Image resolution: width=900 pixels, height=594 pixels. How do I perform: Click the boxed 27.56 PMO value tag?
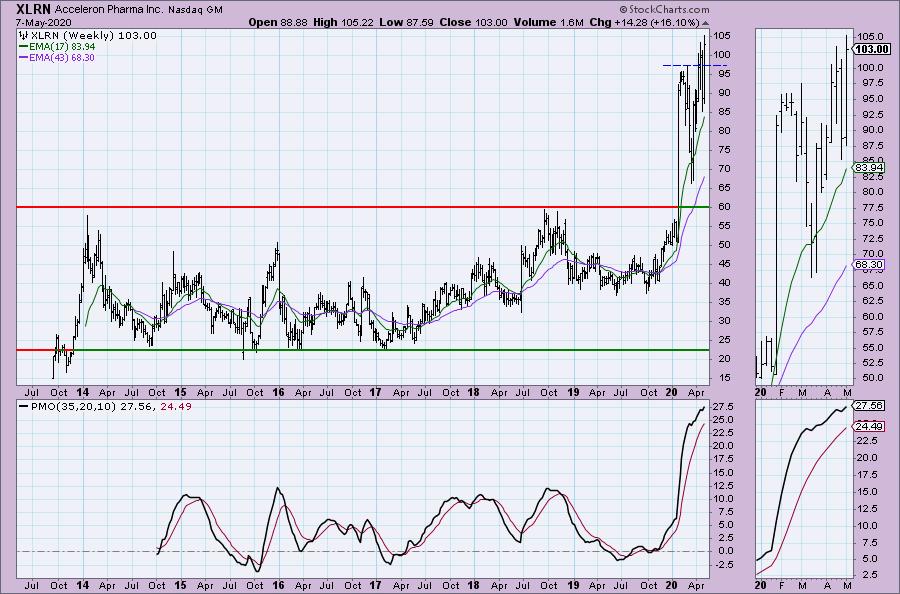pyautogui.click(x=868, y=405)
